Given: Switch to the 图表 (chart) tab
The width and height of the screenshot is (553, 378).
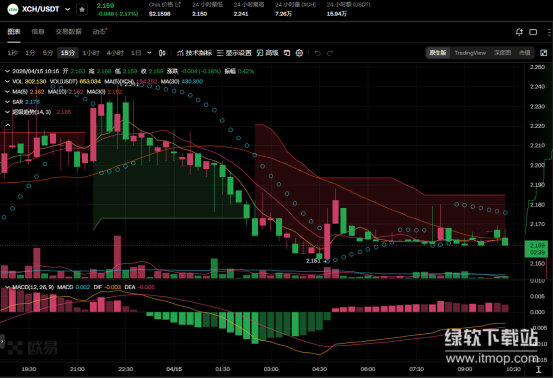Looking at the screenshot, I should point(14,32).
